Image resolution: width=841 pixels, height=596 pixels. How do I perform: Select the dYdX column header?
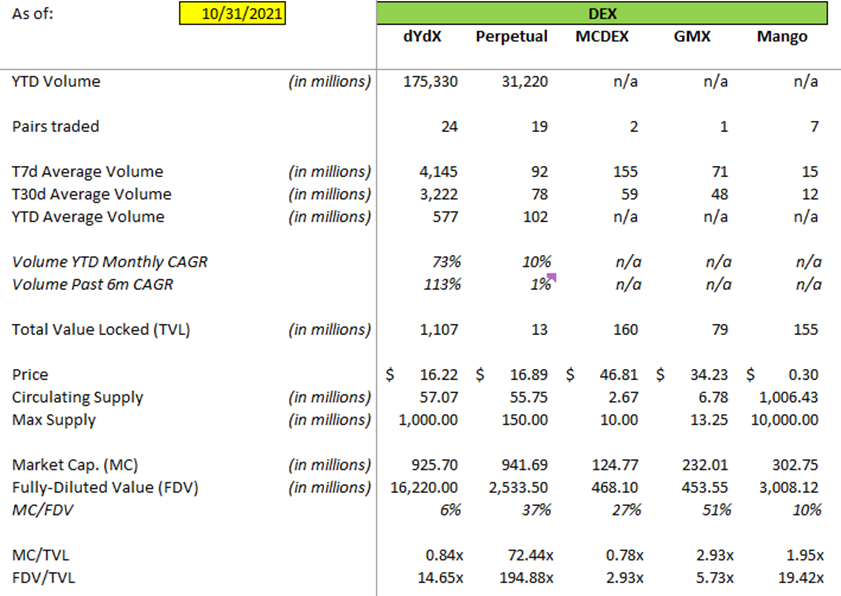tap(422, 36)
